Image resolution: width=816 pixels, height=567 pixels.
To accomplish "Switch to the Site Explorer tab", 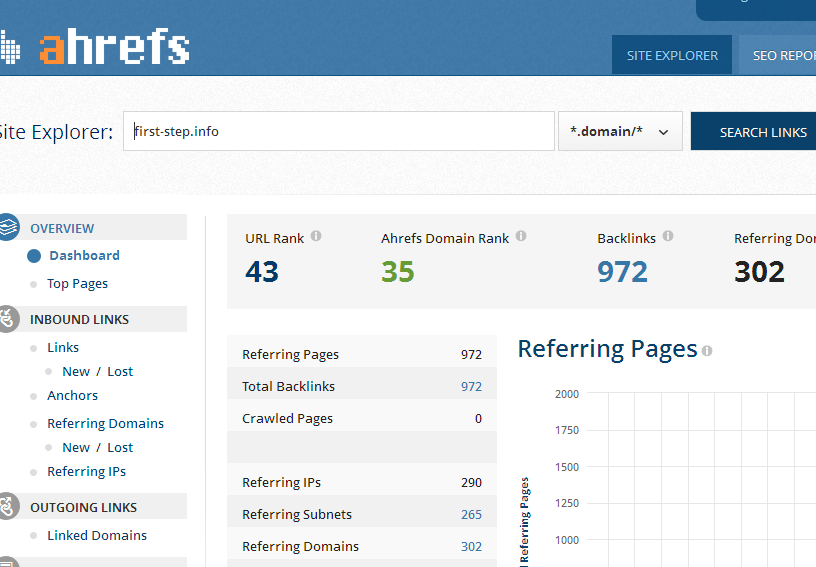I will (x=672, y=55).
